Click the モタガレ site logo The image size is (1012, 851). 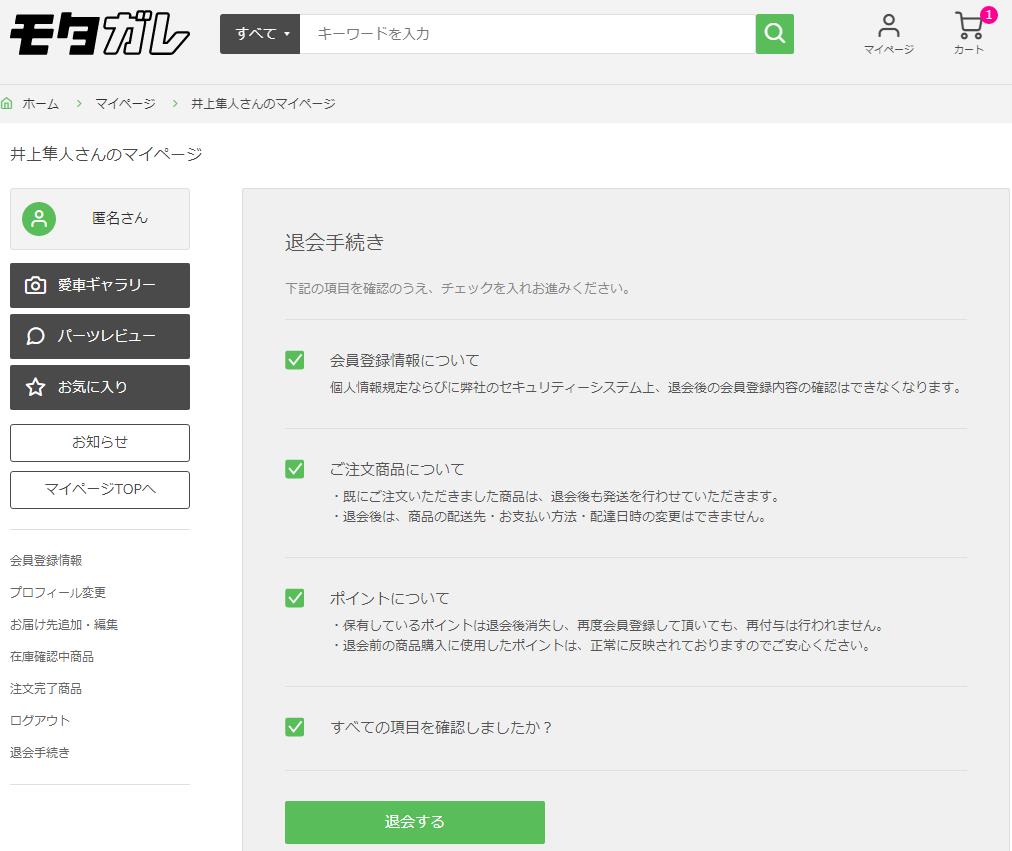(x=100, y=34)
